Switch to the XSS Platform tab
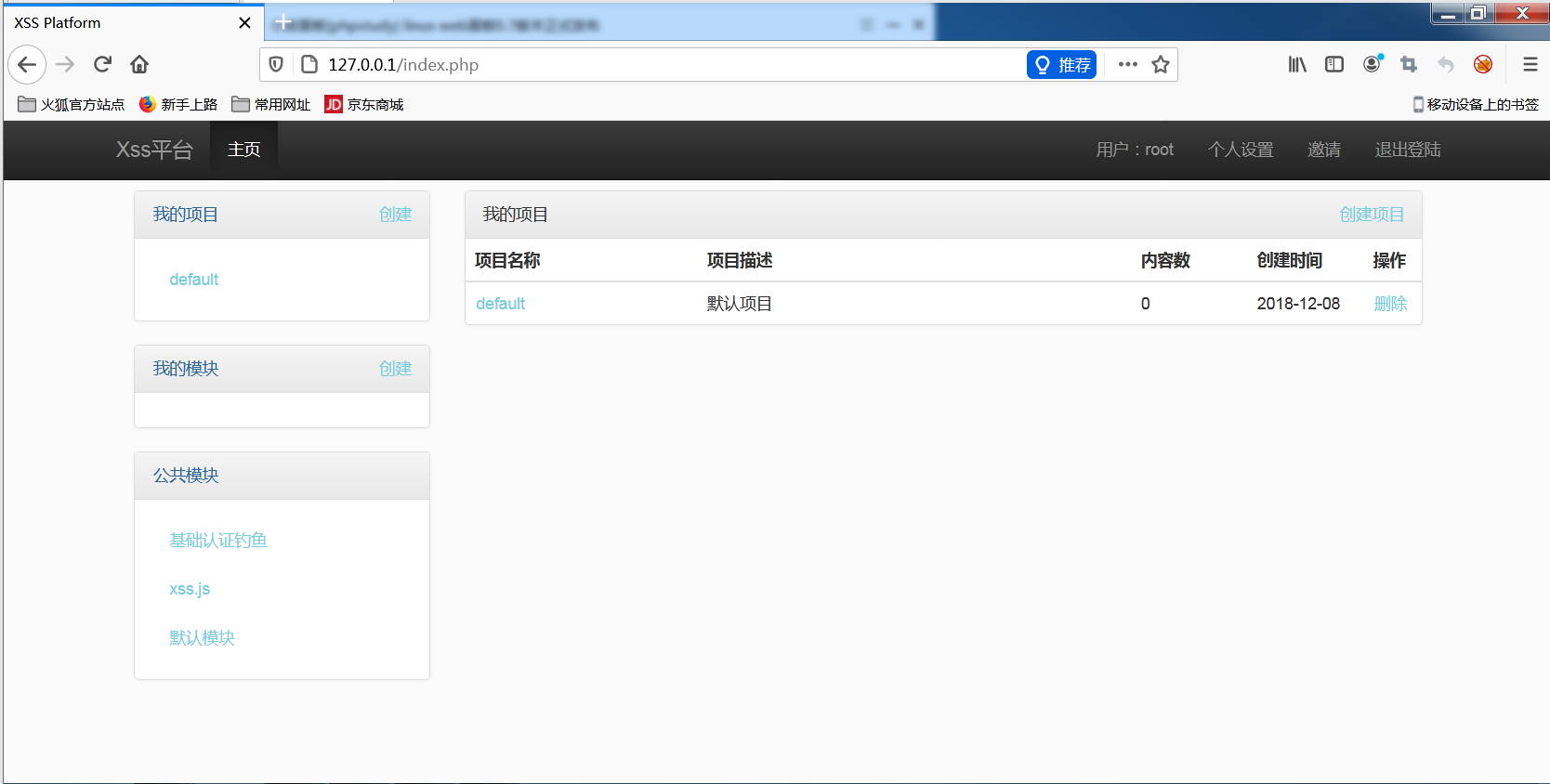Viewport: 1550px width, 784px height. 132,22
